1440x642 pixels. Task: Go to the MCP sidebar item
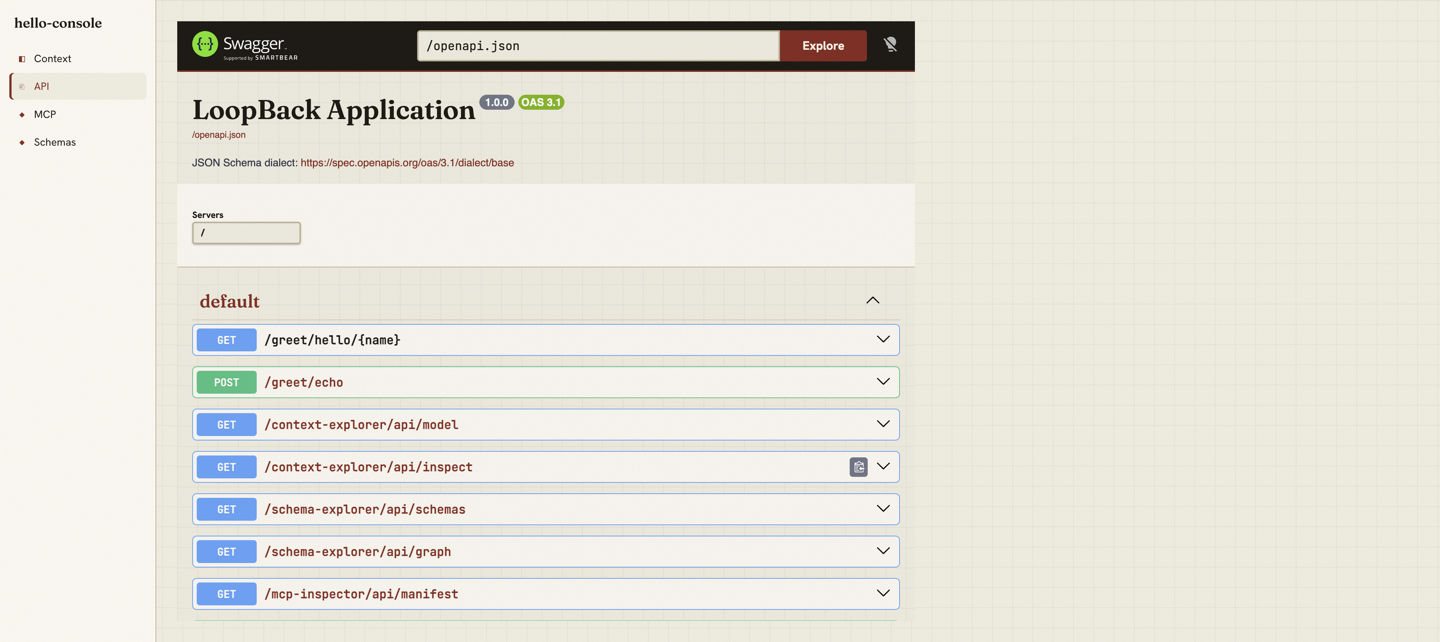78,115
